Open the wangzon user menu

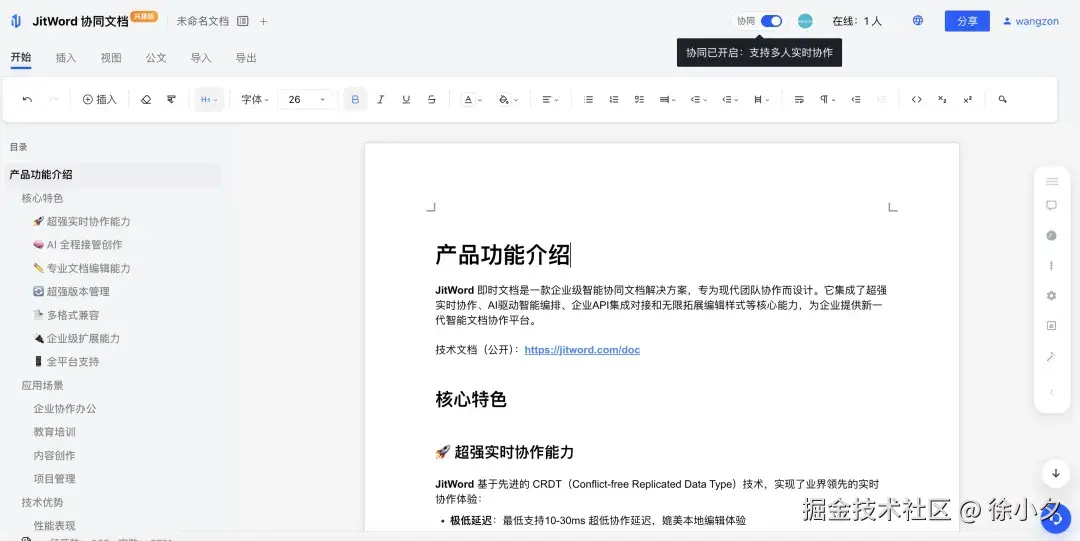(1030, 21)
